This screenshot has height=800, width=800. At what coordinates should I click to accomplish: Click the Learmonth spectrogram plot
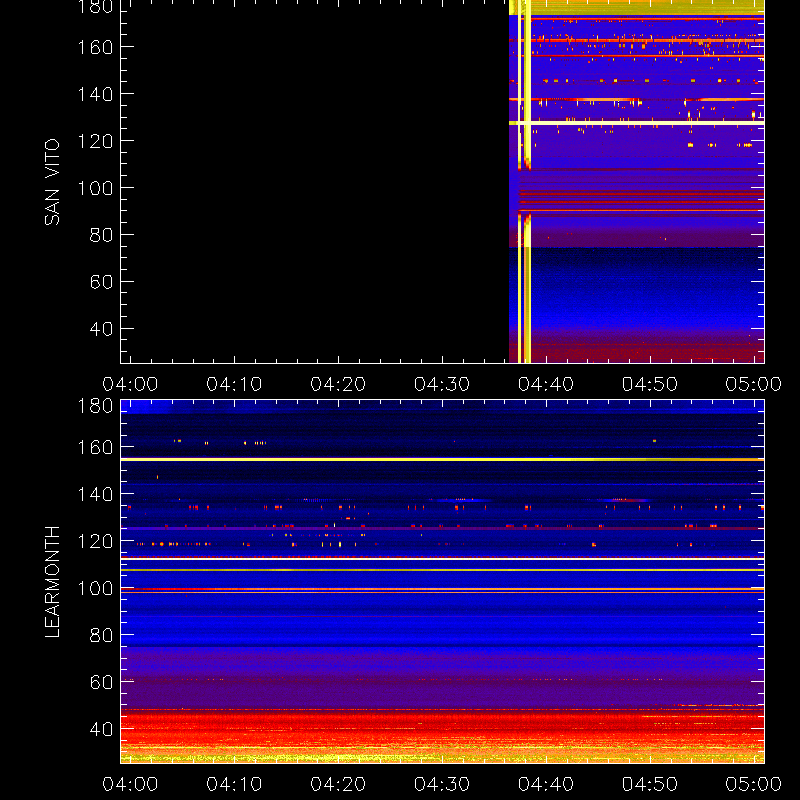tap(442, 582)
